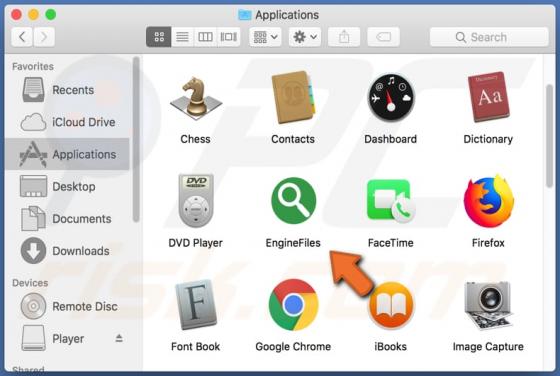Eject the Player device
The image size is (560, 376).
coord(119,338)
